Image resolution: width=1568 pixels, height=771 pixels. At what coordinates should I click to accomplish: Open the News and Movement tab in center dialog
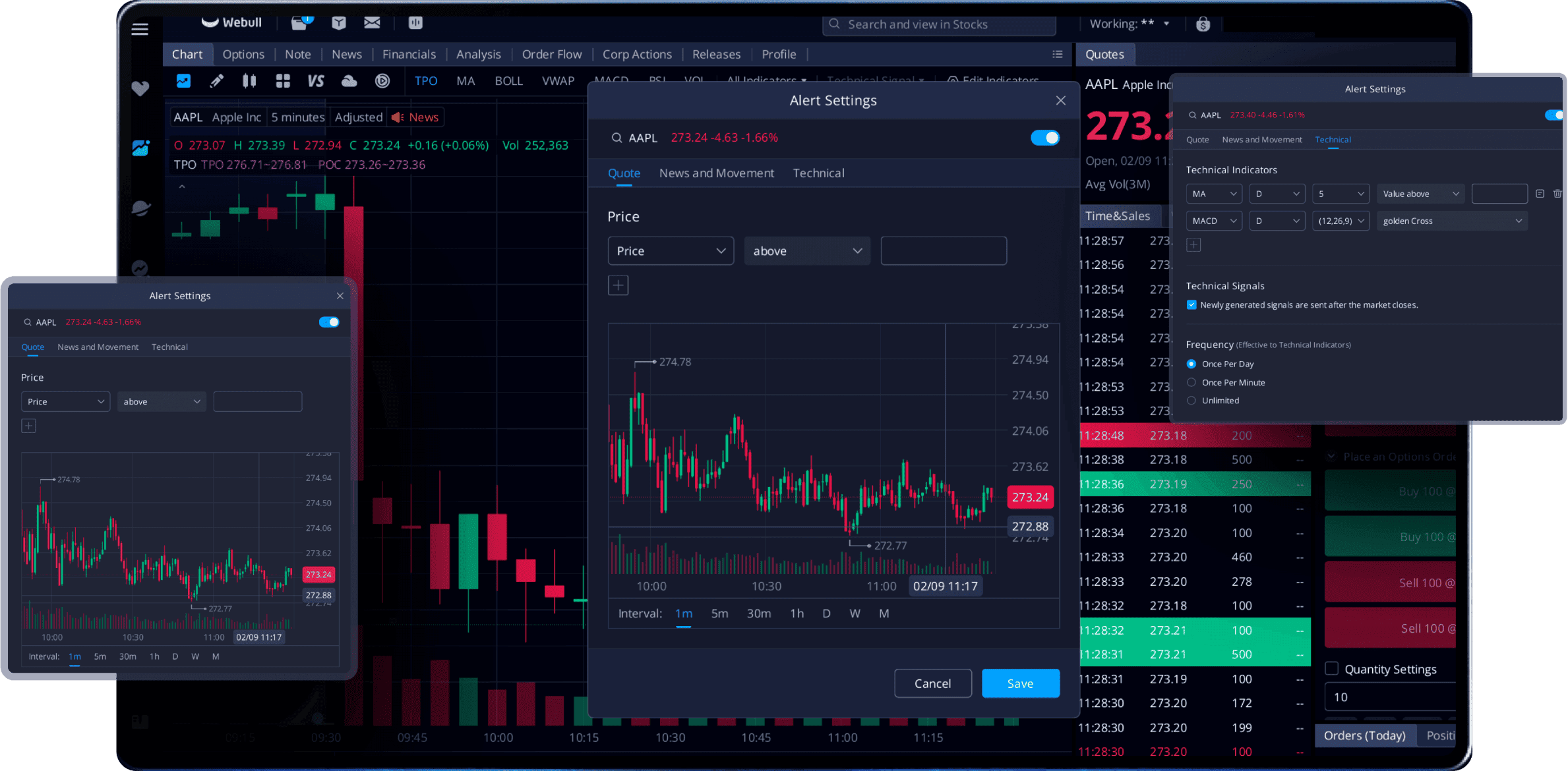717,173
